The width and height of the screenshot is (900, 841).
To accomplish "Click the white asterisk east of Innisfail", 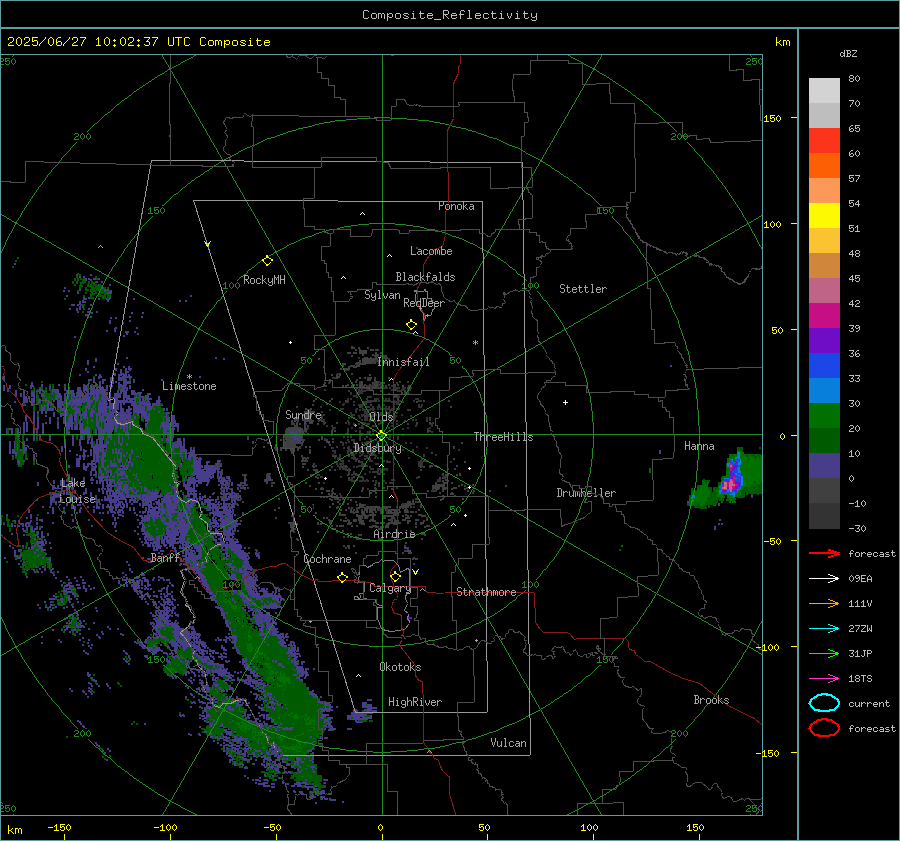I will (475, 343).
